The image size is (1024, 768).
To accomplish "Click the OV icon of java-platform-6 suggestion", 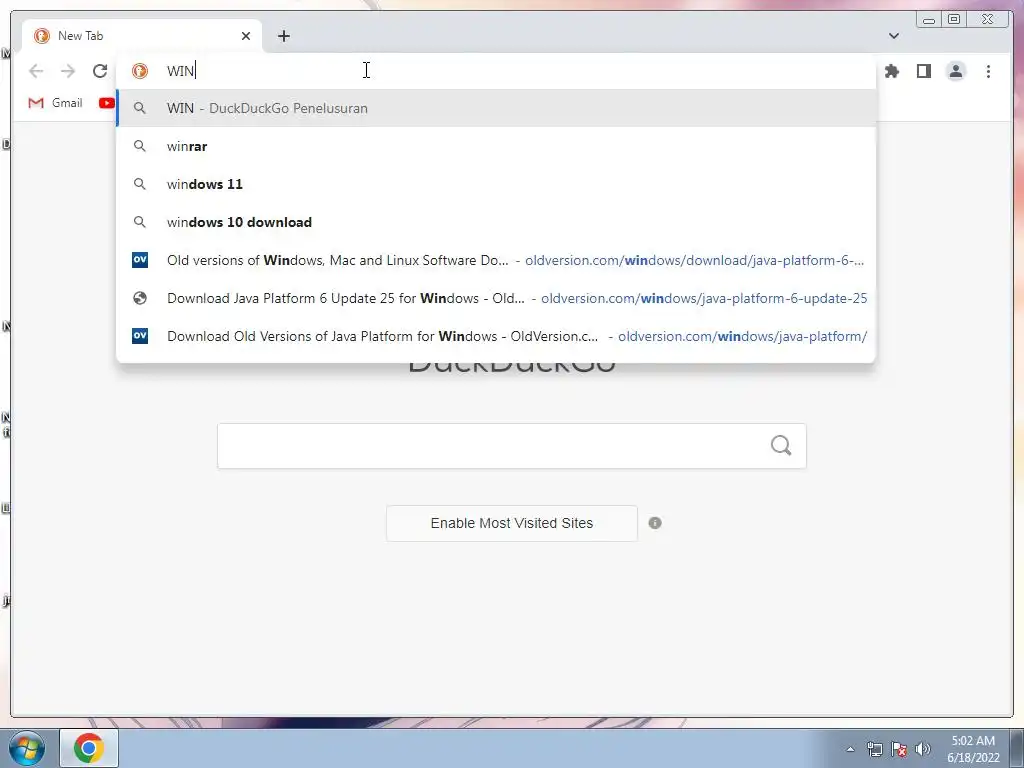I will 140,260.
